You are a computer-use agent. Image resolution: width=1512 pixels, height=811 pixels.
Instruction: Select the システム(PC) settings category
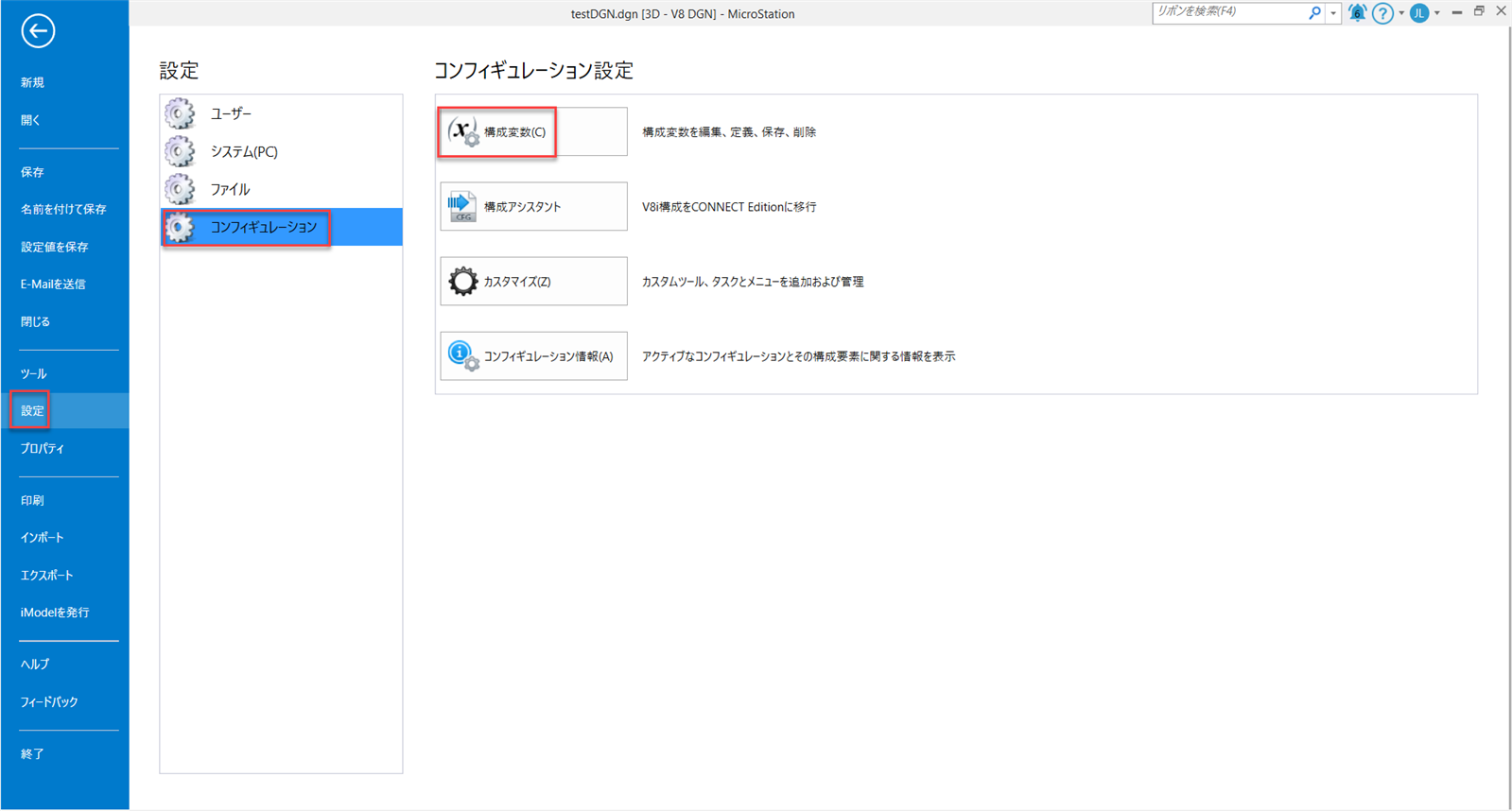coord(281,151)
